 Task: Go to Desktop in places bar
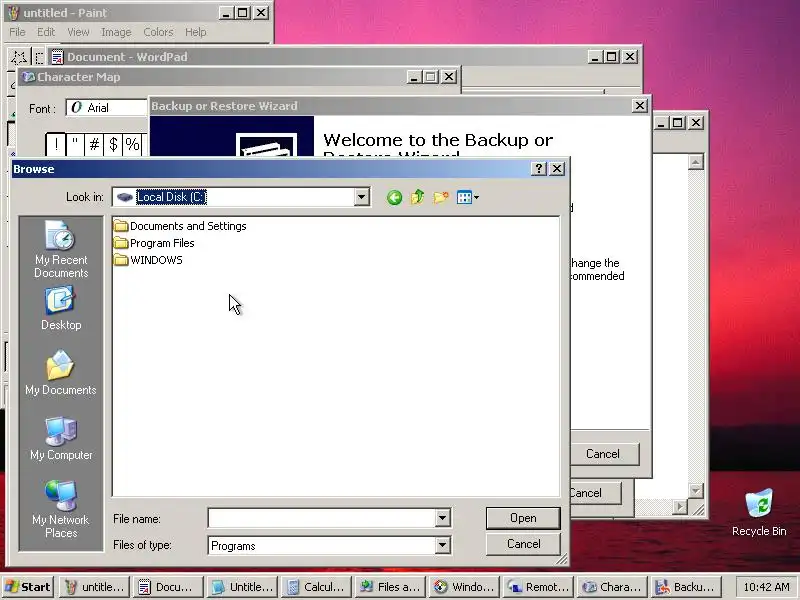pos(61,309)
